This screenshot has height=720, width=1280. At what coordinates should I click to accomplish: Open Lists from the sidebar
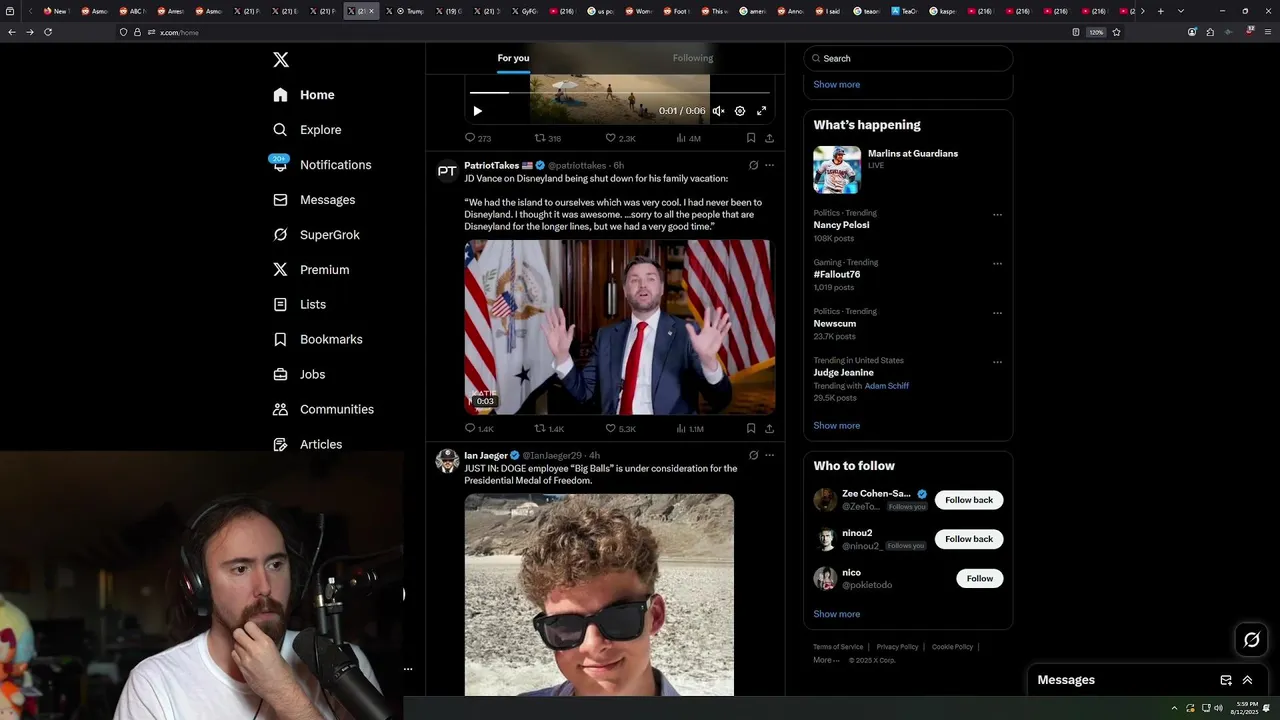(x=299, y=304)
